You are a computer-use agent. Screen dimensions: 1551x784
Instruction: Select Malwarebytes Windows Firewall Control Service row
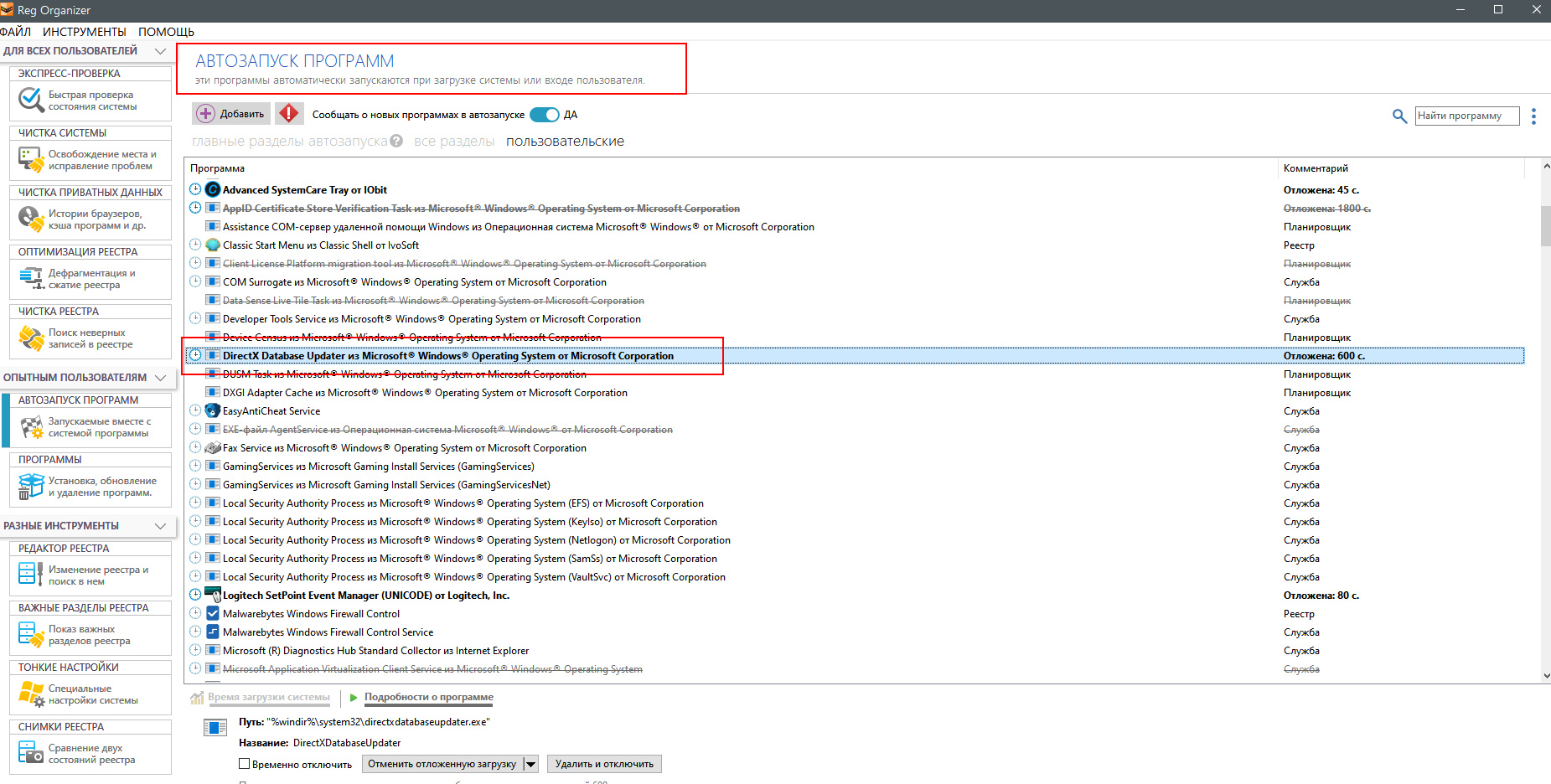tap(855, 632)
